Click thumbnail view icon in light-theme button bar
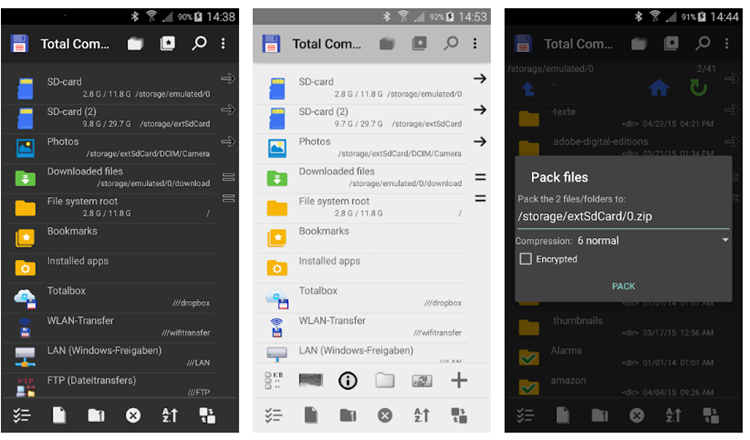 (x=312, y=380)
